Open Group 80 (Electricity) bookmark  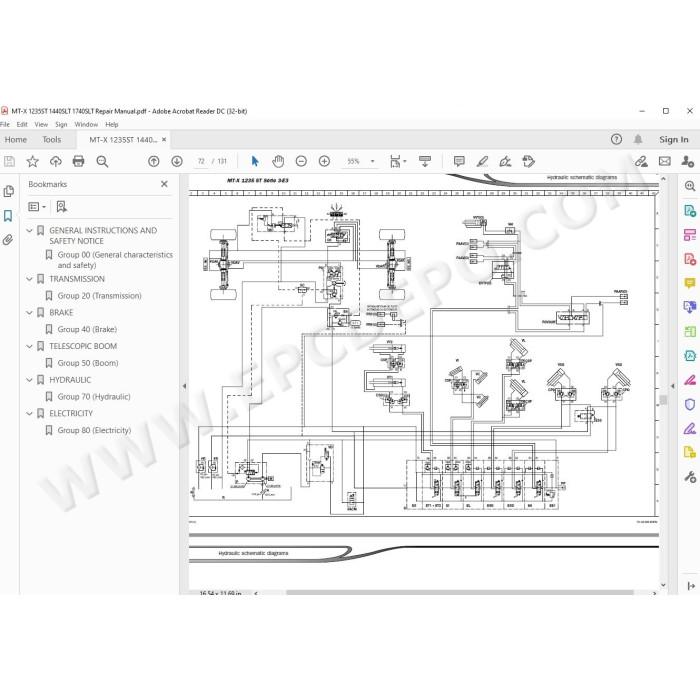[94, 430]
